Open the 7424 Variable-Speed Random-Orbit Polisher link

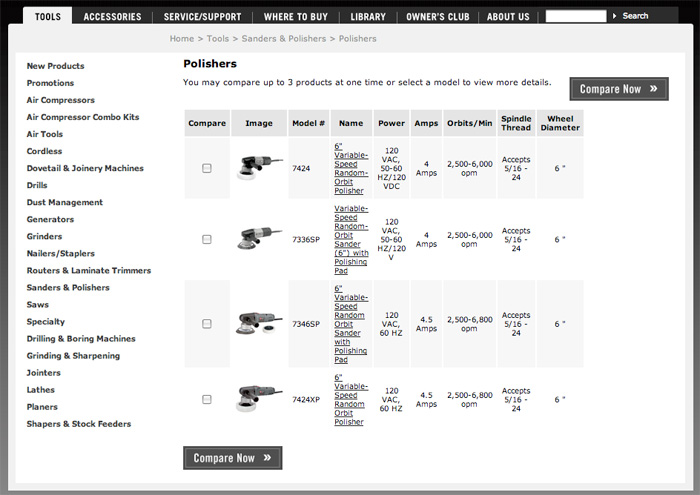pyautogui.click(x=351, y=169)
